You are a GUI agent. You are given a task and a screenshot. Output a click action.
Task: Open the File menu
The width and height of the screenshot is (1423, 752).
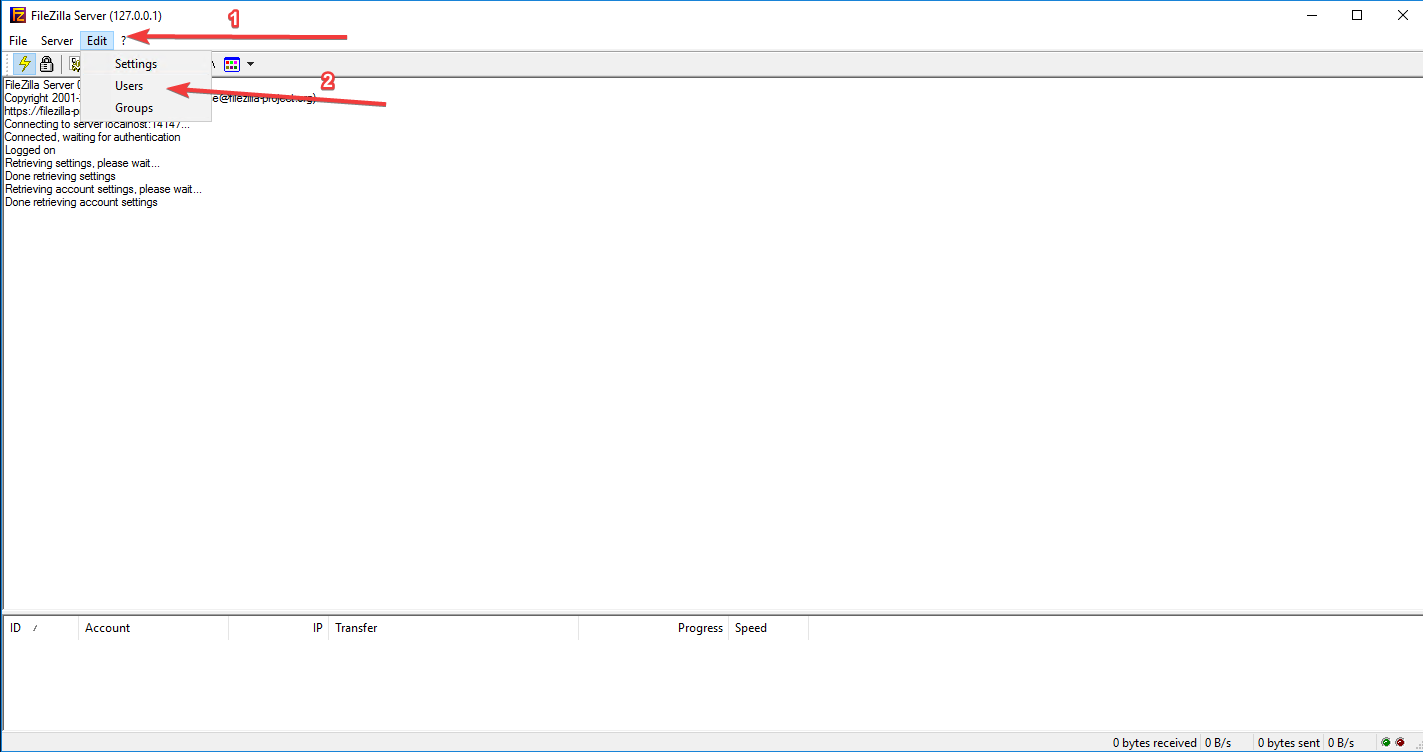click(18, 41)
